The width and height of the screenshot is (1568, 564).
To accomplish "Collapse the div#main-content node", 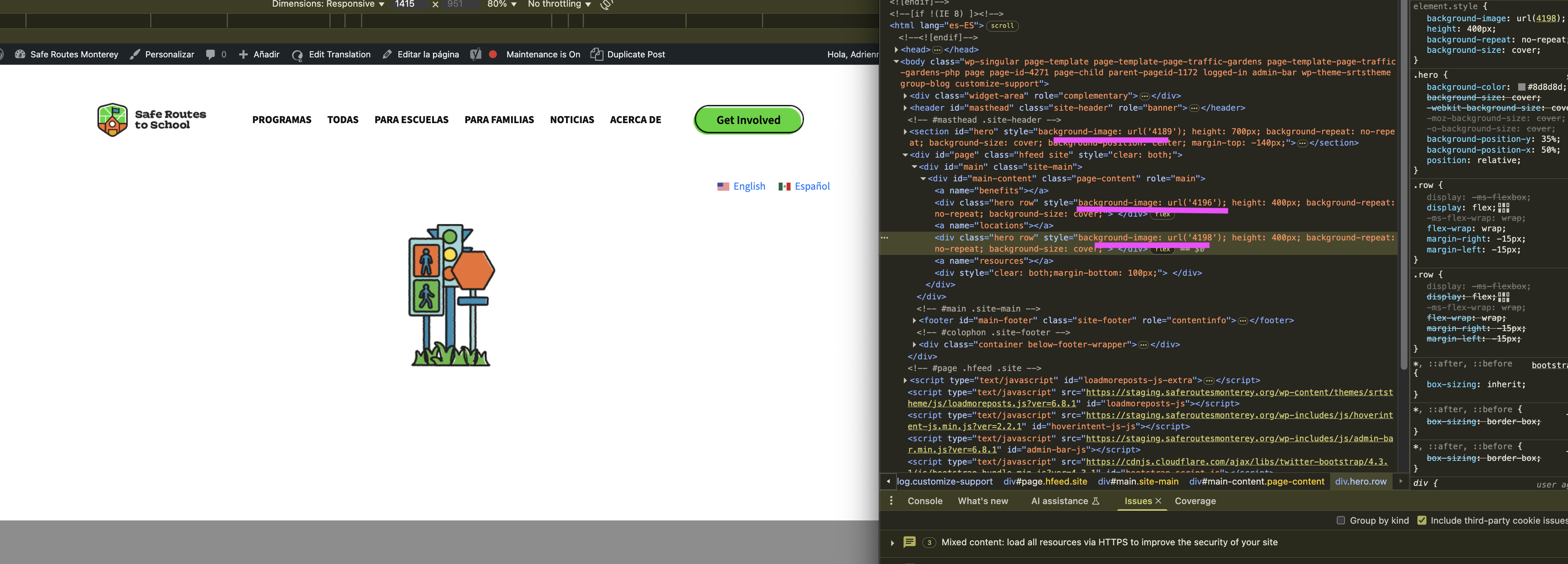I will (x=923, y=179).
